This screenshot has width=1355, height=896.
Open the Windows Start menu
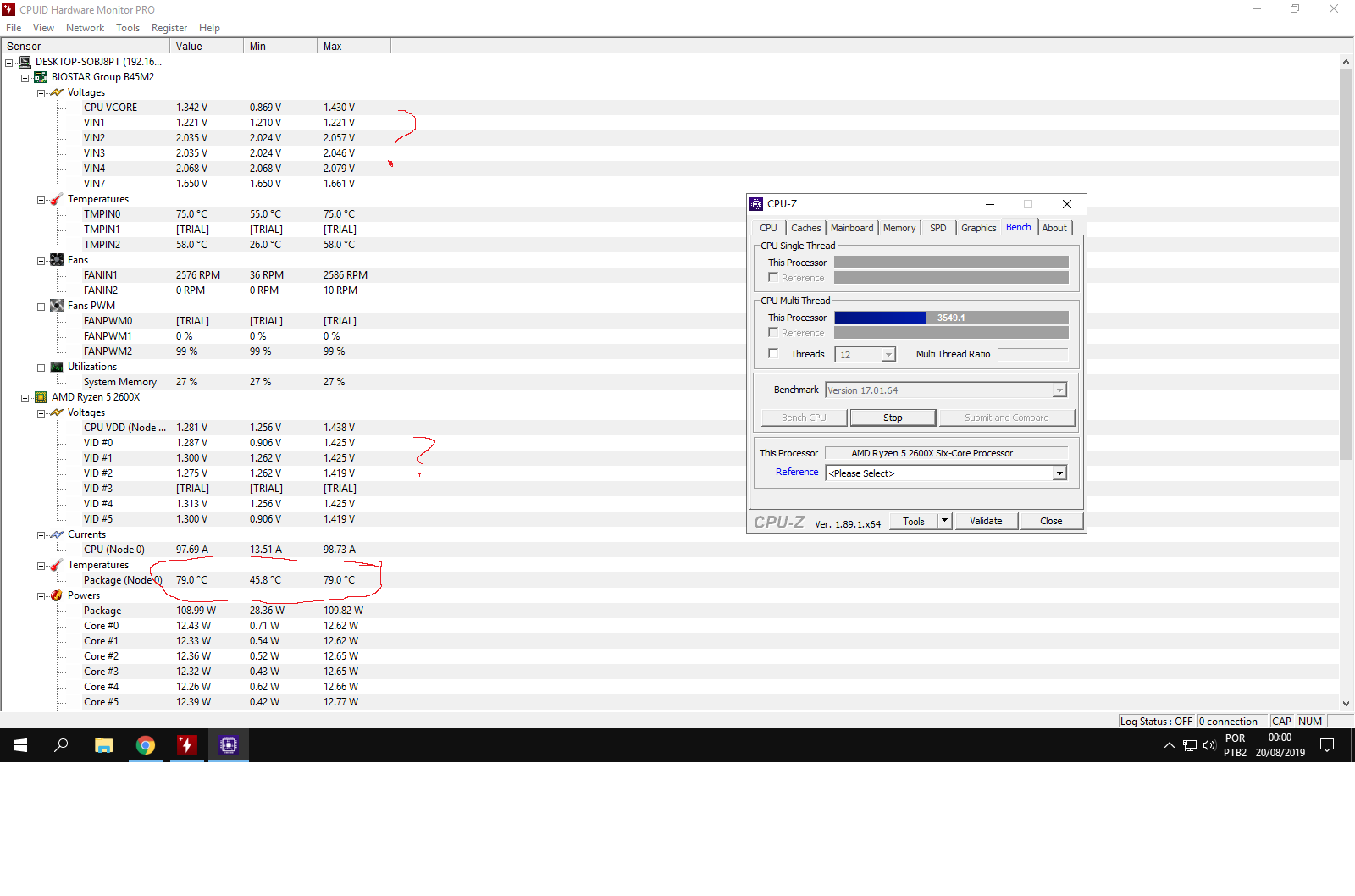(20, 745)
